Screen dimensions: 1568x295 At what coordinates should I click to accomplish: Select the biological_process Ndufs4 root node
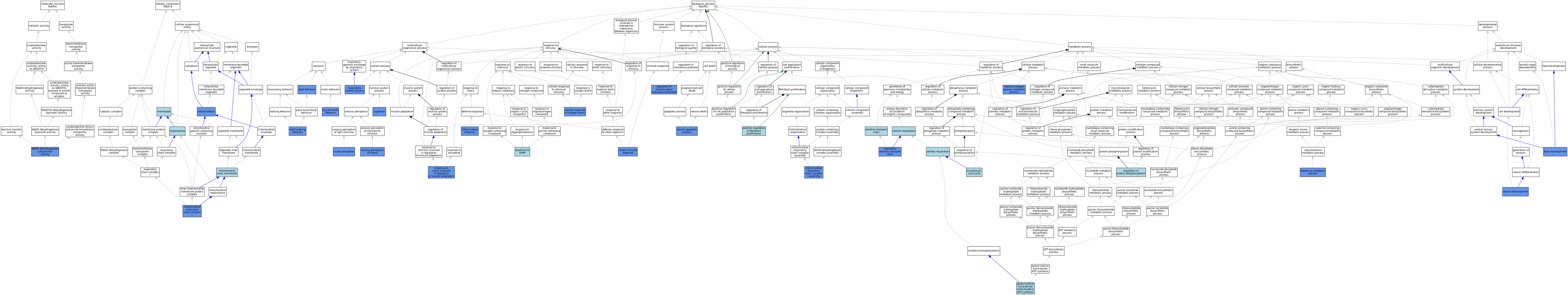703,6
